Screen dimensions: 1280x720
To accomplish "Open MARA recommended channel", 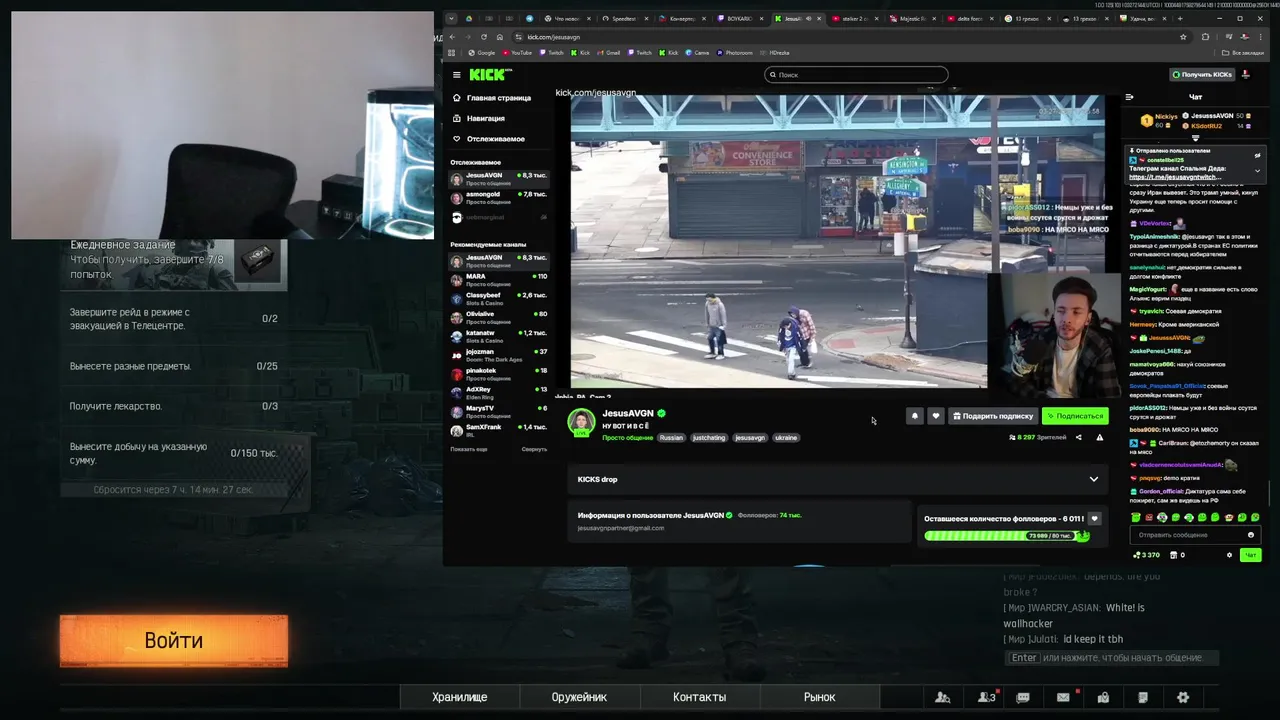I will 498,279.
